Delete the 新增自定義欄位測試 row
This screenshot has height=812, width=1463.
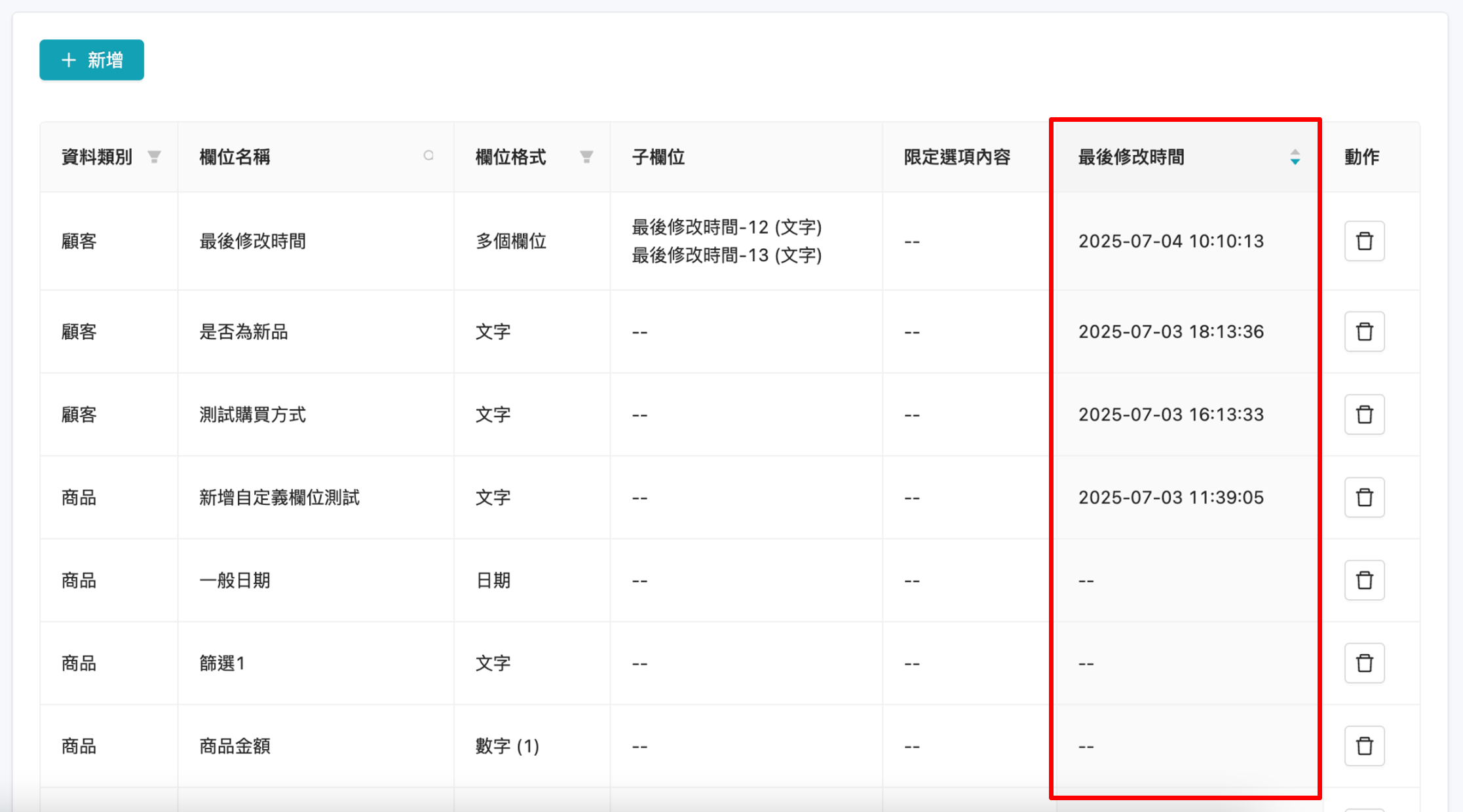coord(1364,497)
